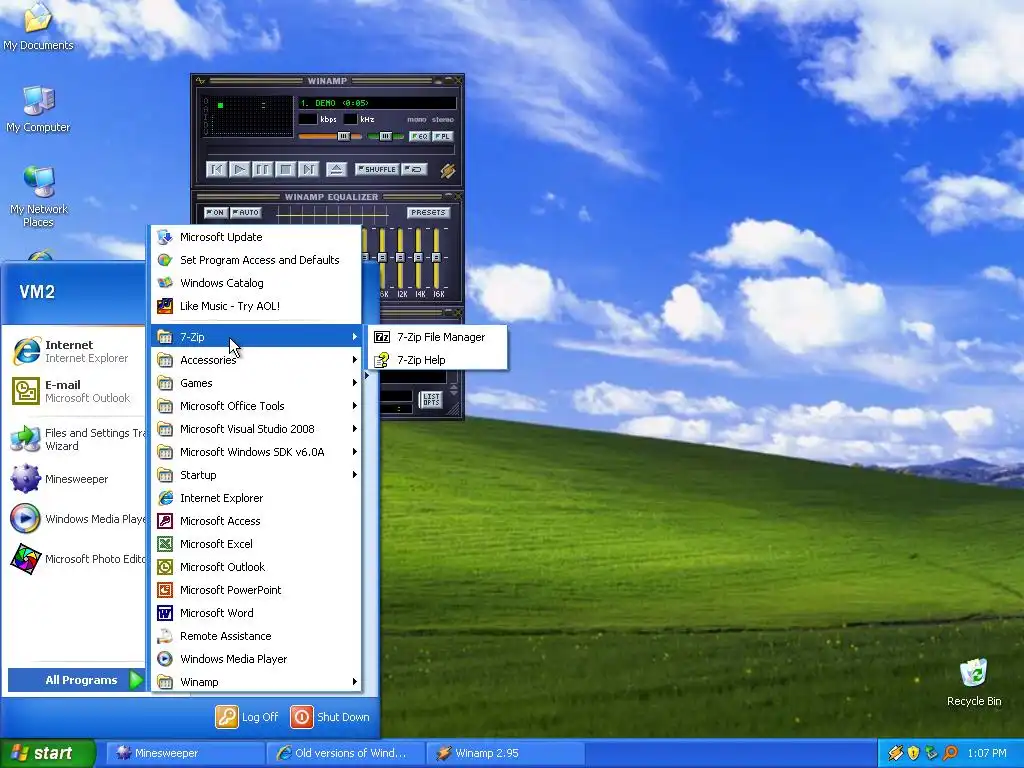Click the Microsoft Excel icon
This screenshot has width=1024, height=768.
[x=165, y=544]
